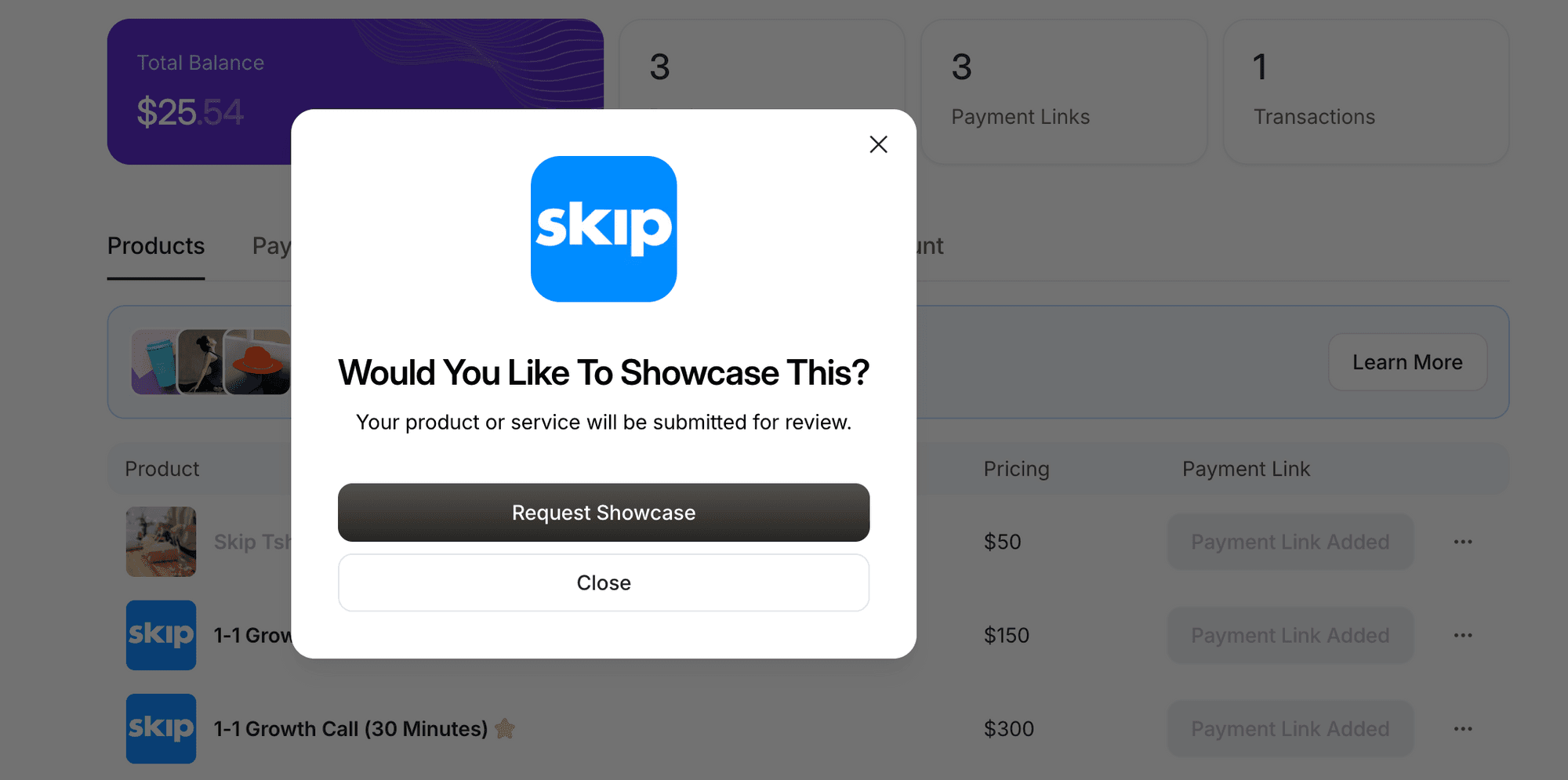The width and height of the screenshot is (1568, 780).
Task: Click the Request Showcase button
Action: [x=604, y=513]
